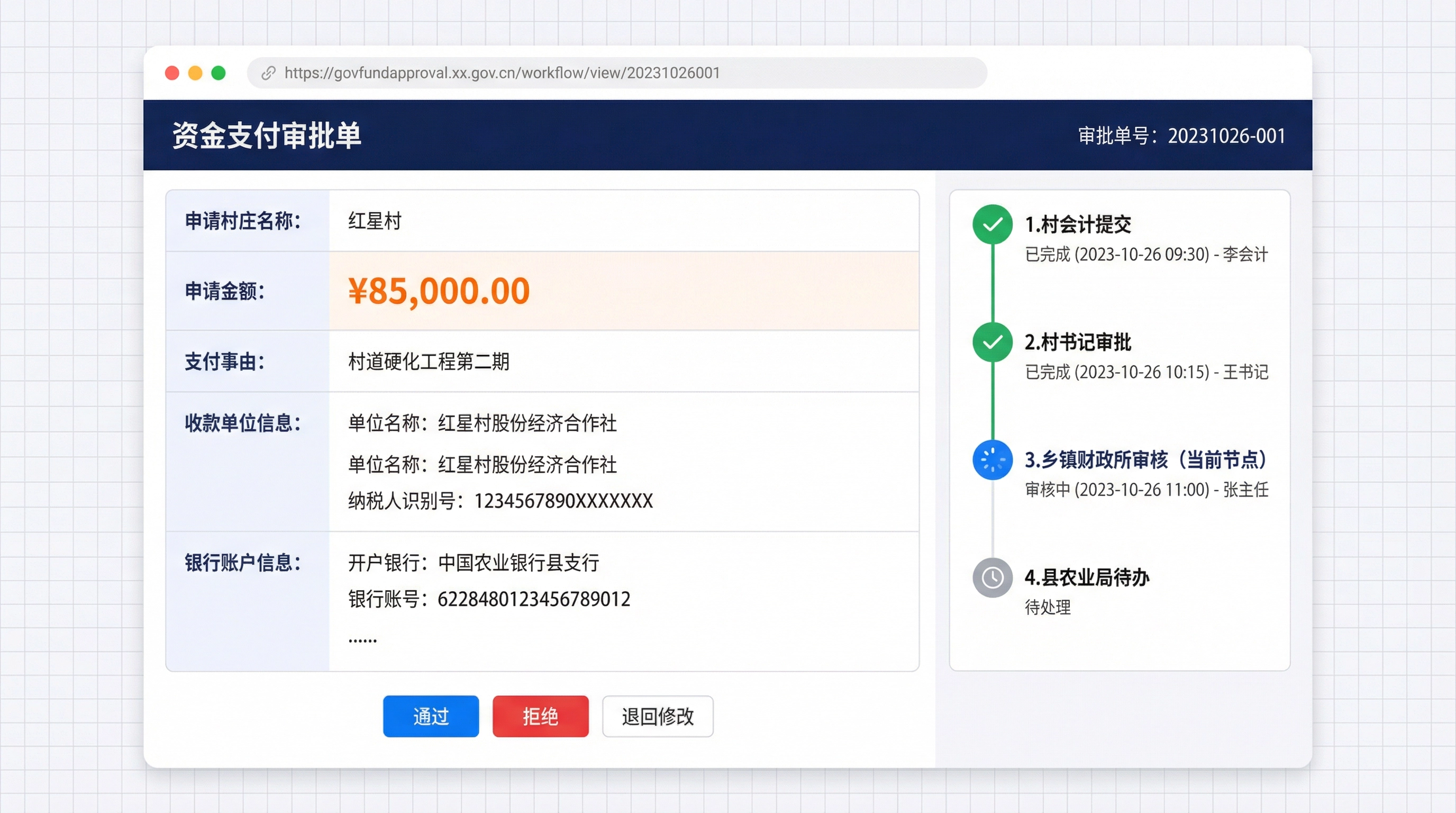Click the reviewer name 张主任 in step 3
The image size is (1456, 813).
coord(1248,490)
